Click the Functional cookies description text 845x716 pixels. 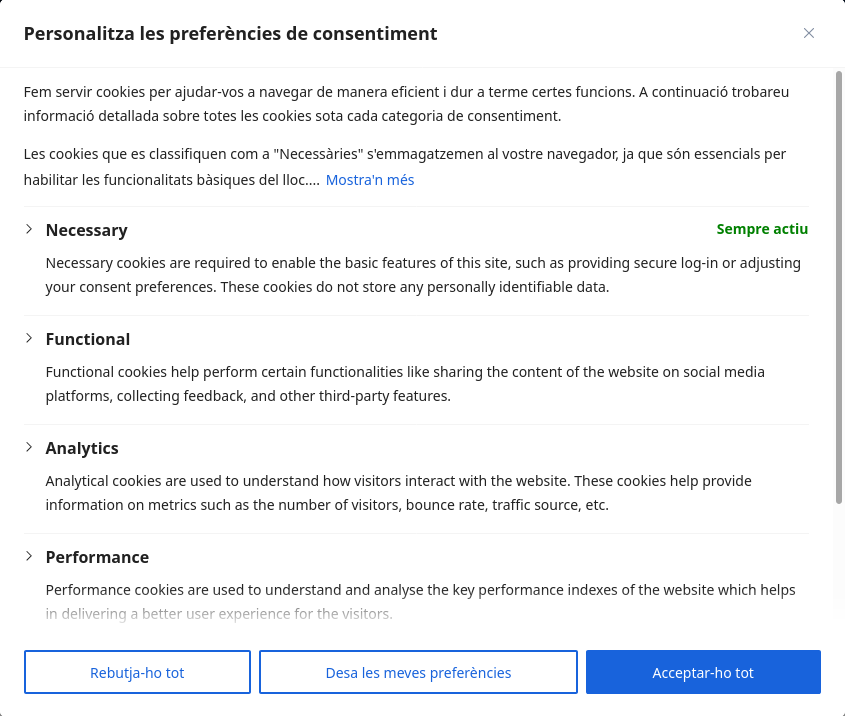[x=404, y=384]
